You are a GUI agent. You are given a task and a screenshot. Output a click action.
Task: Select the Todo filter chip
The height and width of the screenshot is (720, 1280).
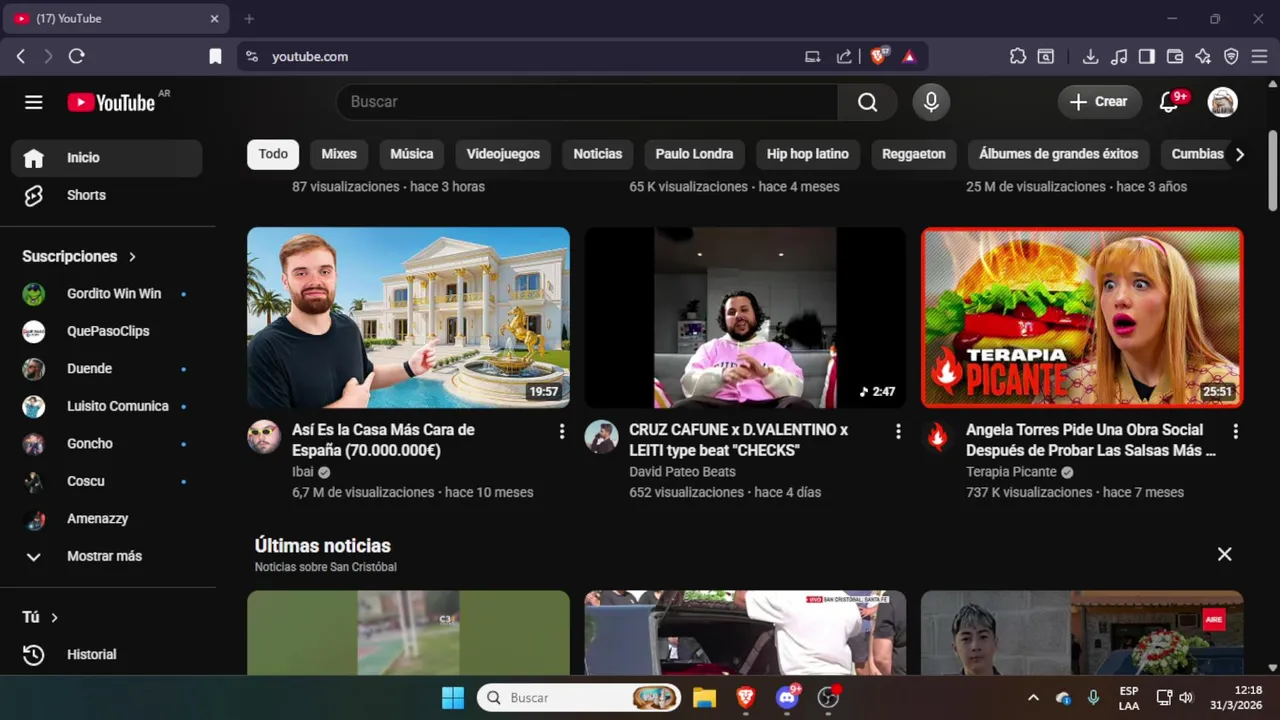click(273, 154)
